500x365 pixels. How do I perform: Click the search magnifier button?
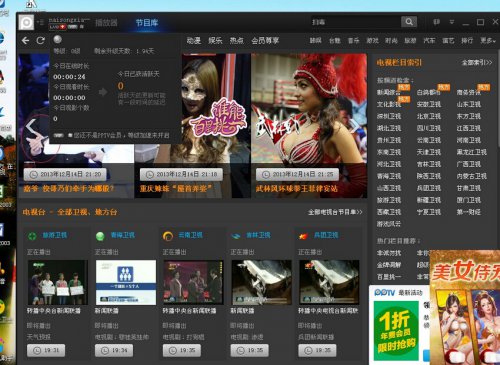click(x=409, y=22)
